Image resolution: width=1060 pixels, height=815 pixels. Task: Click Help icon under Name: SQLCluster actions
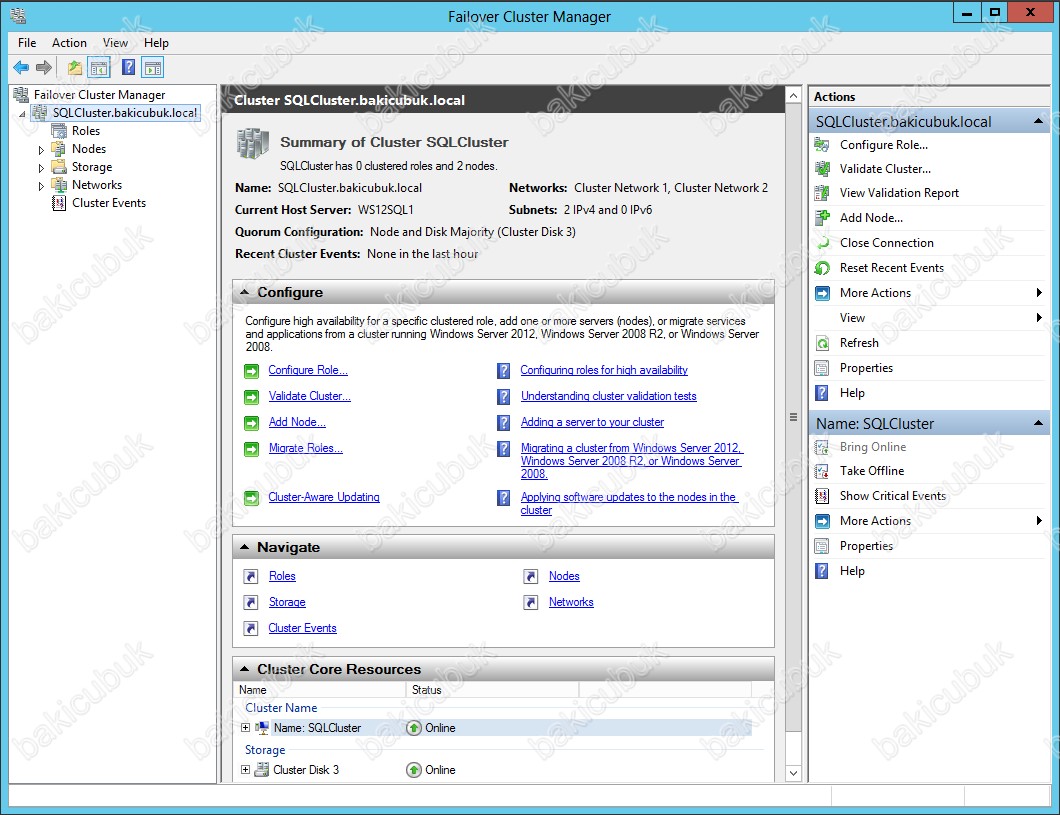822,571
